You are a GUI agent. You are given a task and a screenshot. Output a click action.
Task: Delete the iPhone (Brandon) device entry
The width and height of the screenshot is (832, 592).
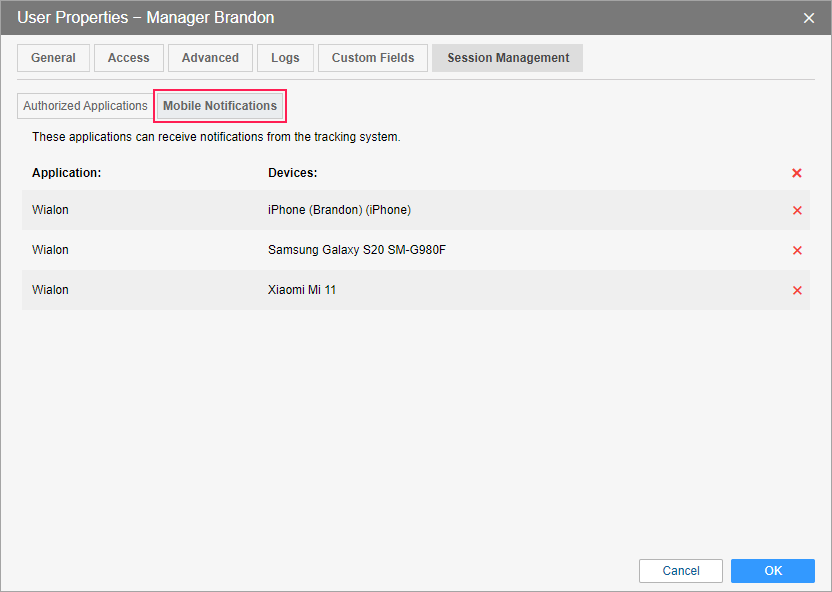click(x=797, y=210)
